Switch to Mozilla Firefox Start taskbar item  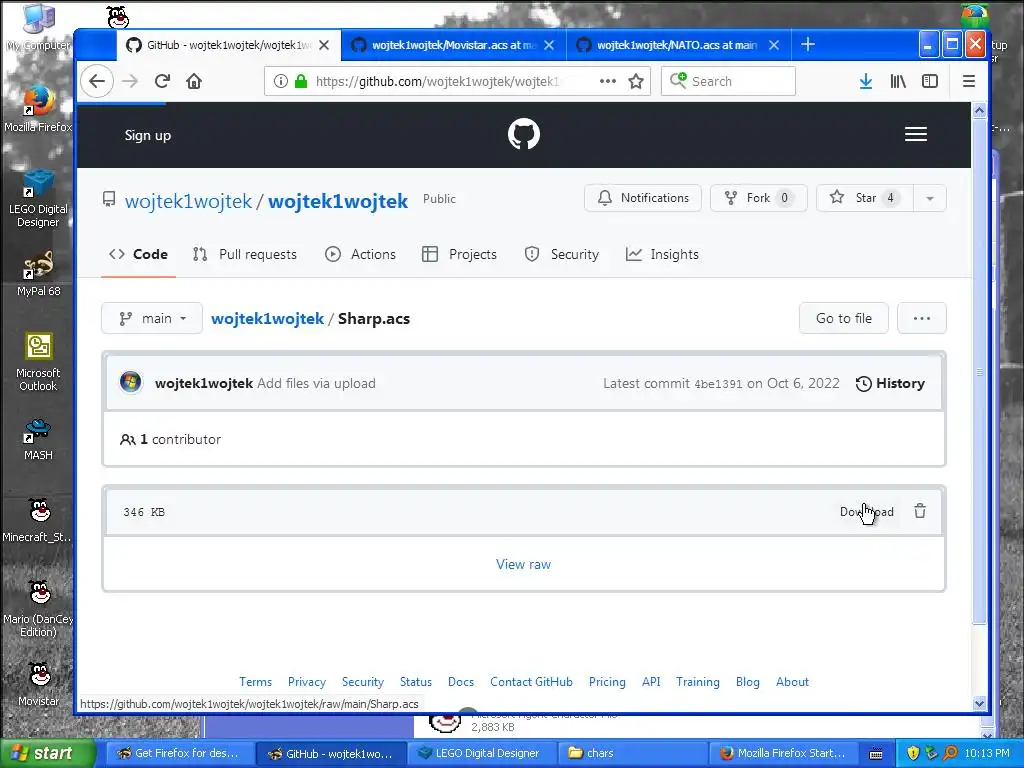pos(784,753)
